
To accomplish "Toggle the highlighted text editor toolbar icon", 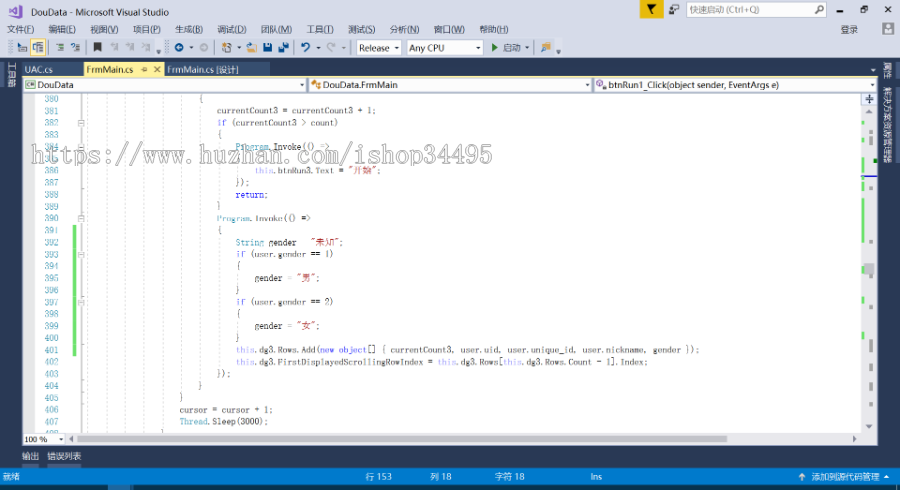I will (x=38, y=48).
